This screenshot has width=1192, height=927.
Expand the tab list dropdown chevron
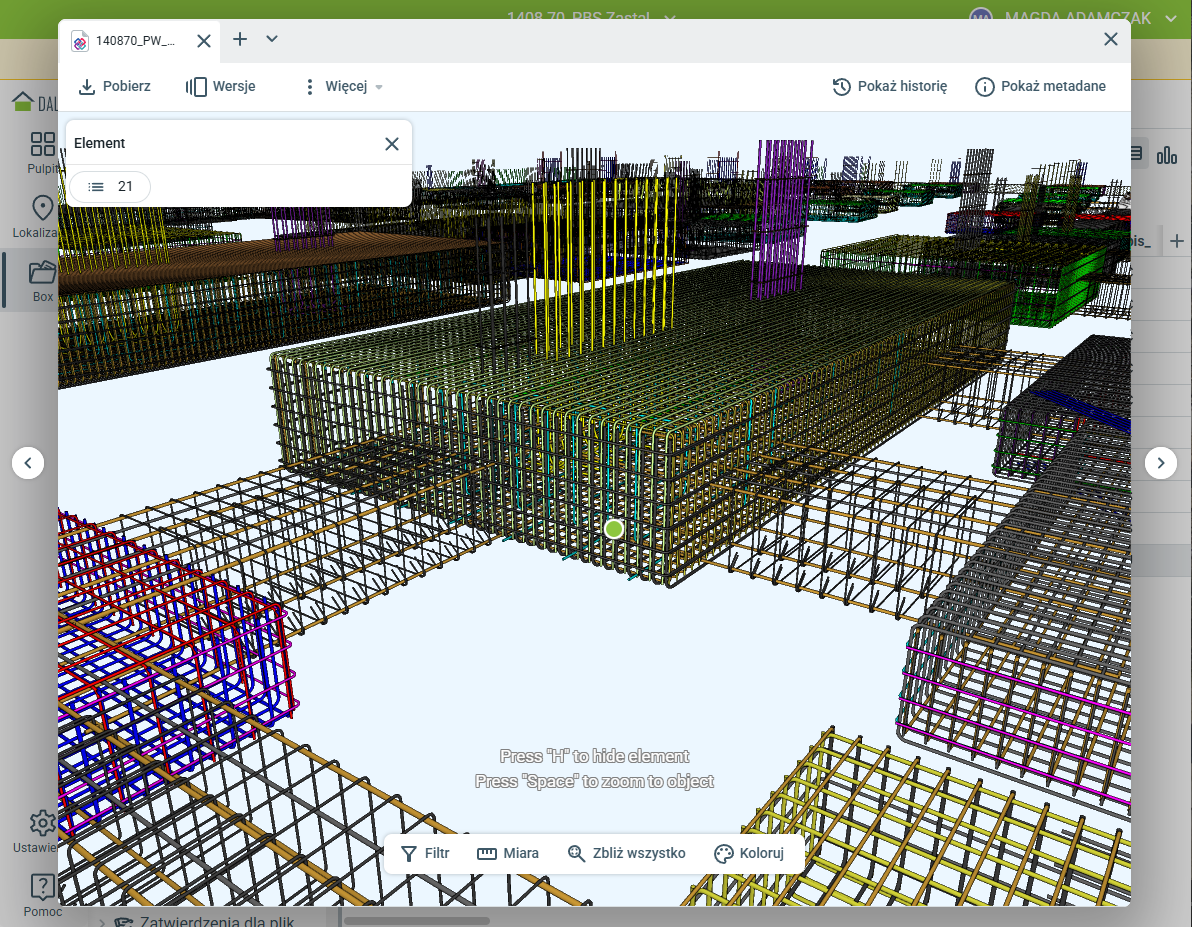pyautogui.click(x=272, y=40)
